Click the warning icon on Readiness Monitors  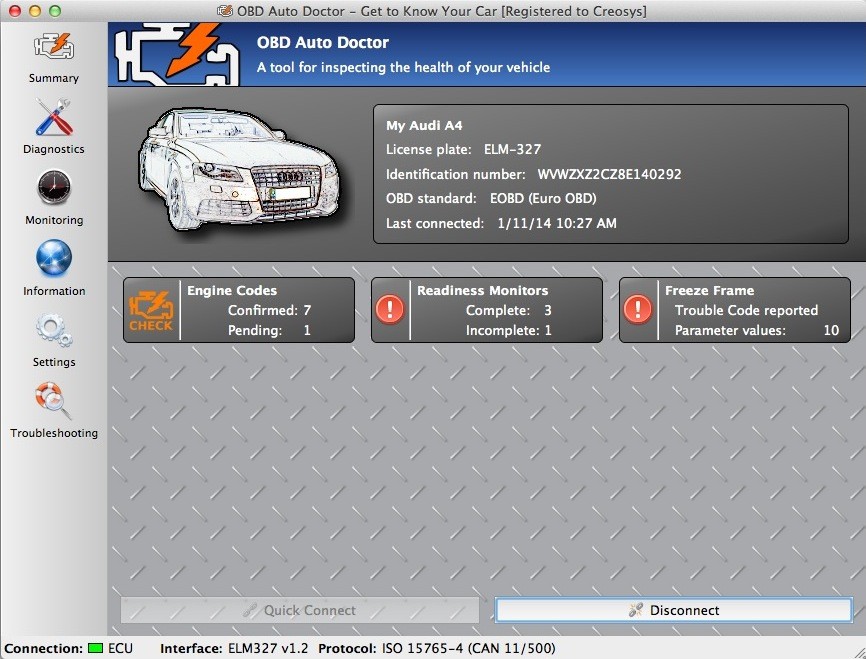coord(389,309)
